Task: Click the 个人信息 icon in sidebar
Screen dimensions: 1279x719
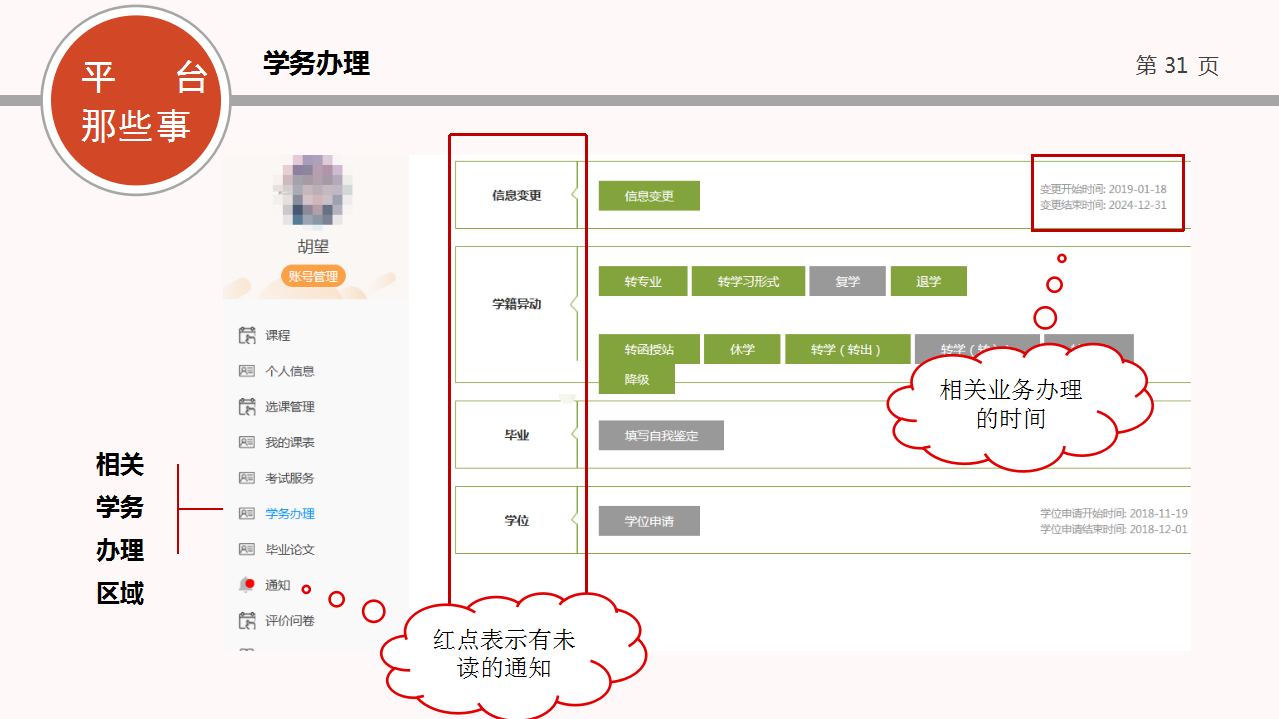Action: (247, 371)
